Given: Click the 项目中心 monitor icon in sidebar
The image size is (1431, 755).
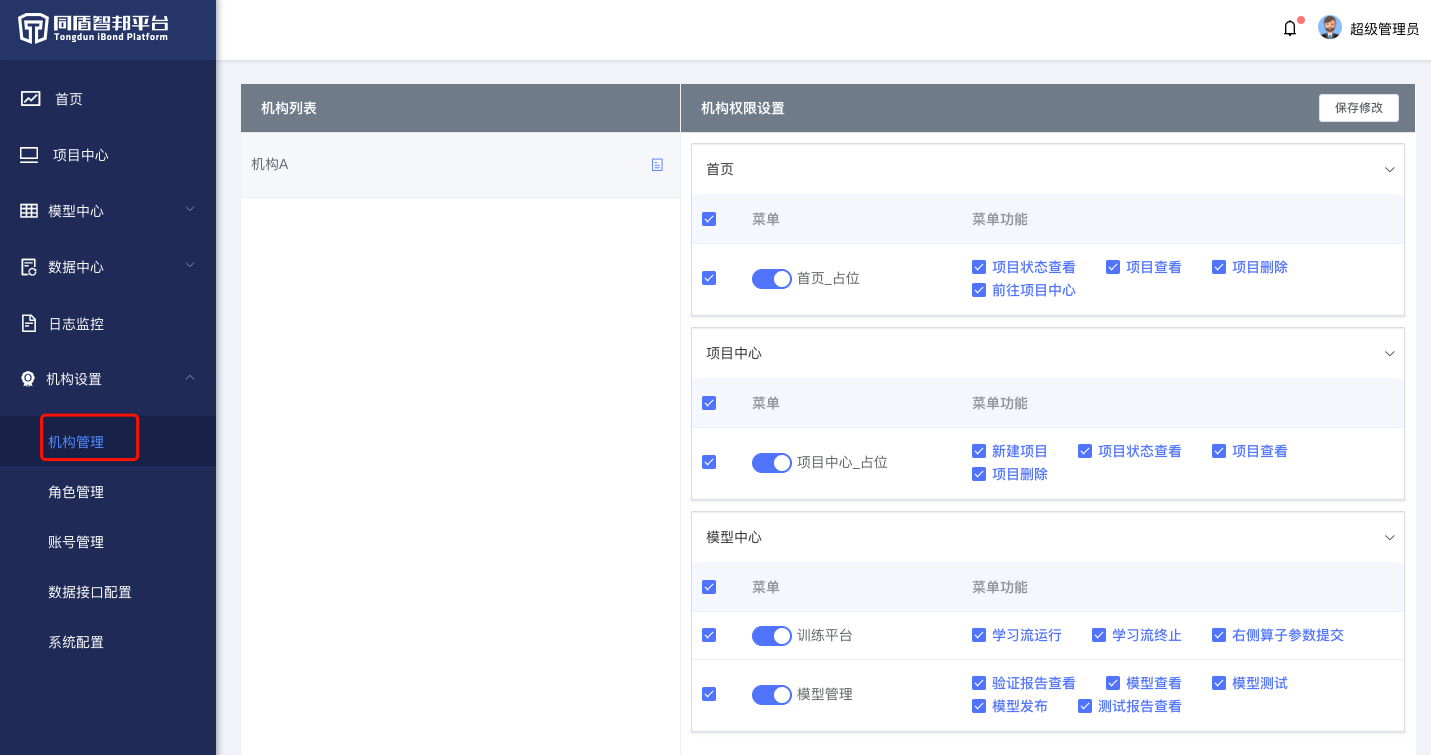Looking at the screenshot, I should coord(29,155).
